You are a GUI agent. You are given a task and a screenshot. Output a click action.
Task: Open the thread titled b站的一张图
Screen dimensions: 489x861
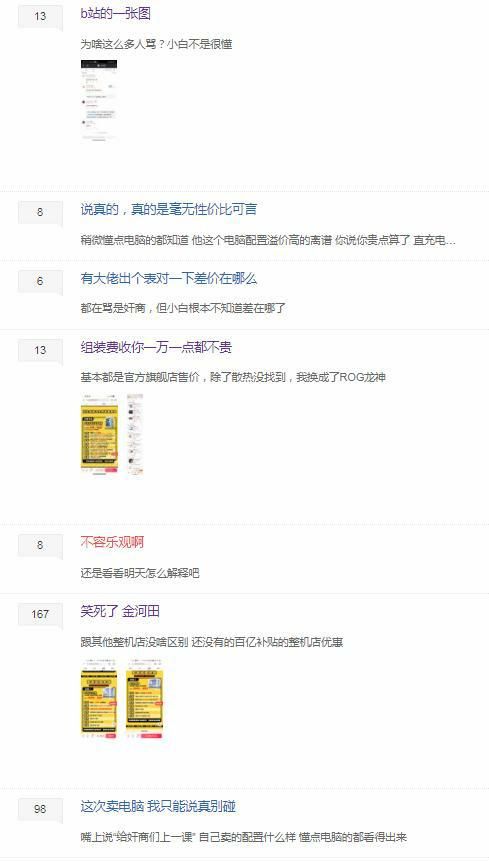[116, 14]
